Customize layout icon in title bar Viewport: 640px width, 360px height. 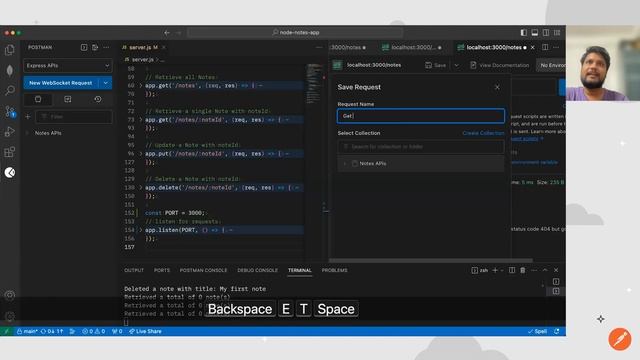tap(557, 32)
